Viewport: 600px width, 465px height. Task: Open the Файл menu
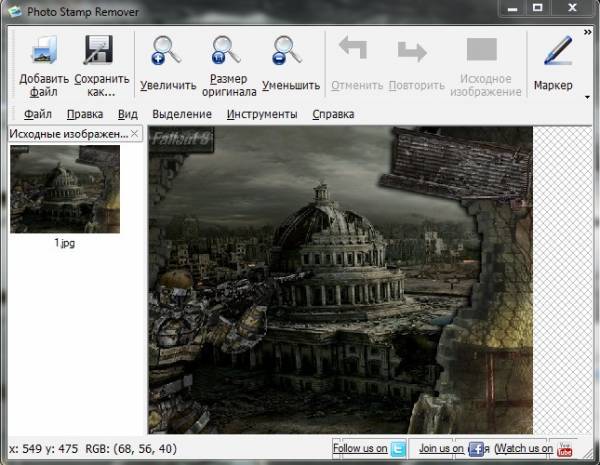(38, 114)
